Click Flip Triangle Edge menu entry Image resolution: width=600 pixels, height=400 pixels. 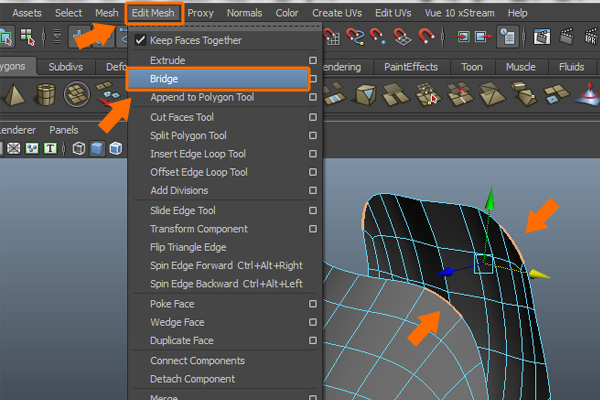pyautogui.click(x=188, y=247)
